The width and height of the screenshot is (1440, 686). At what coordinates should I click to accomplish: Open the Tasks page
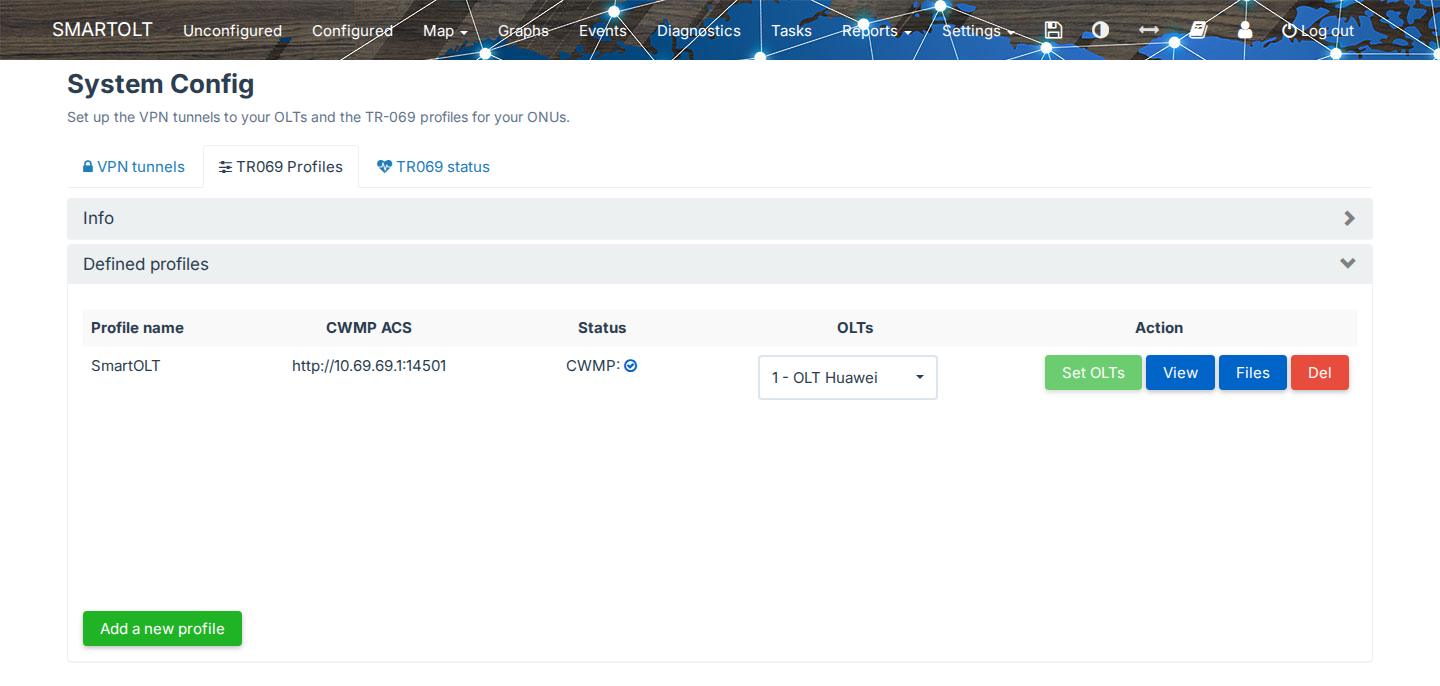pyautogui.click(x=791, y=31)
